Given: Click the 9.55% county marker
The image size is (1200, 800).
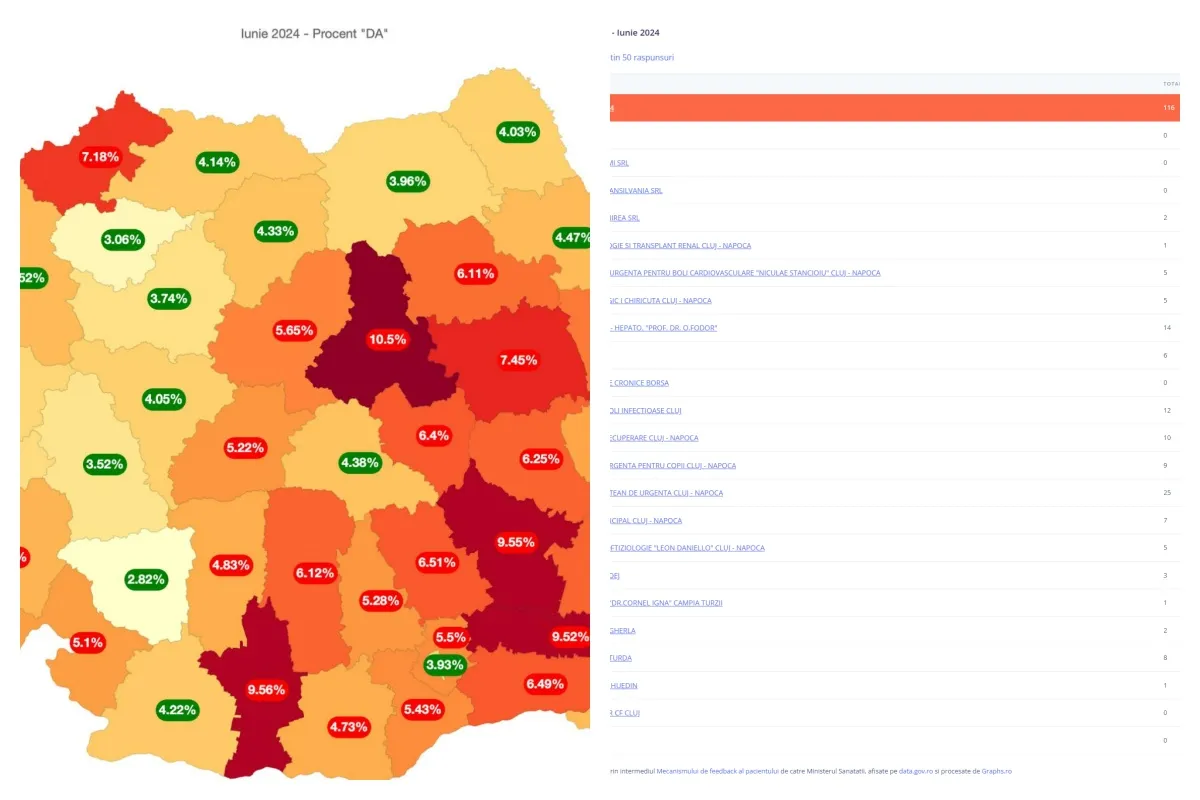Looking at the screenshot, I should (516, 542).
